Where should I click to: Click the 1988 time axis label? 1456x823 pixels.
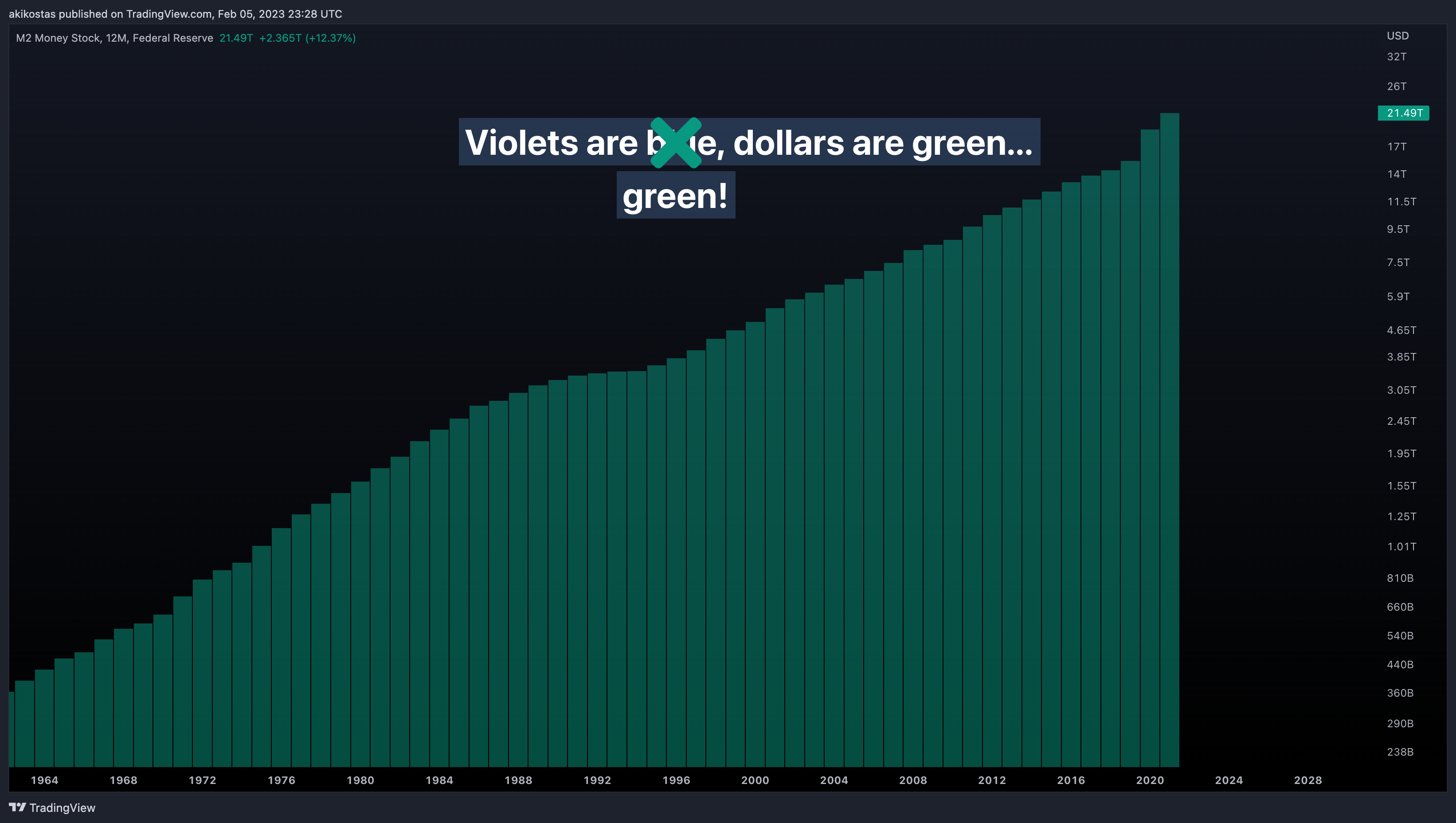coord(518,780)
